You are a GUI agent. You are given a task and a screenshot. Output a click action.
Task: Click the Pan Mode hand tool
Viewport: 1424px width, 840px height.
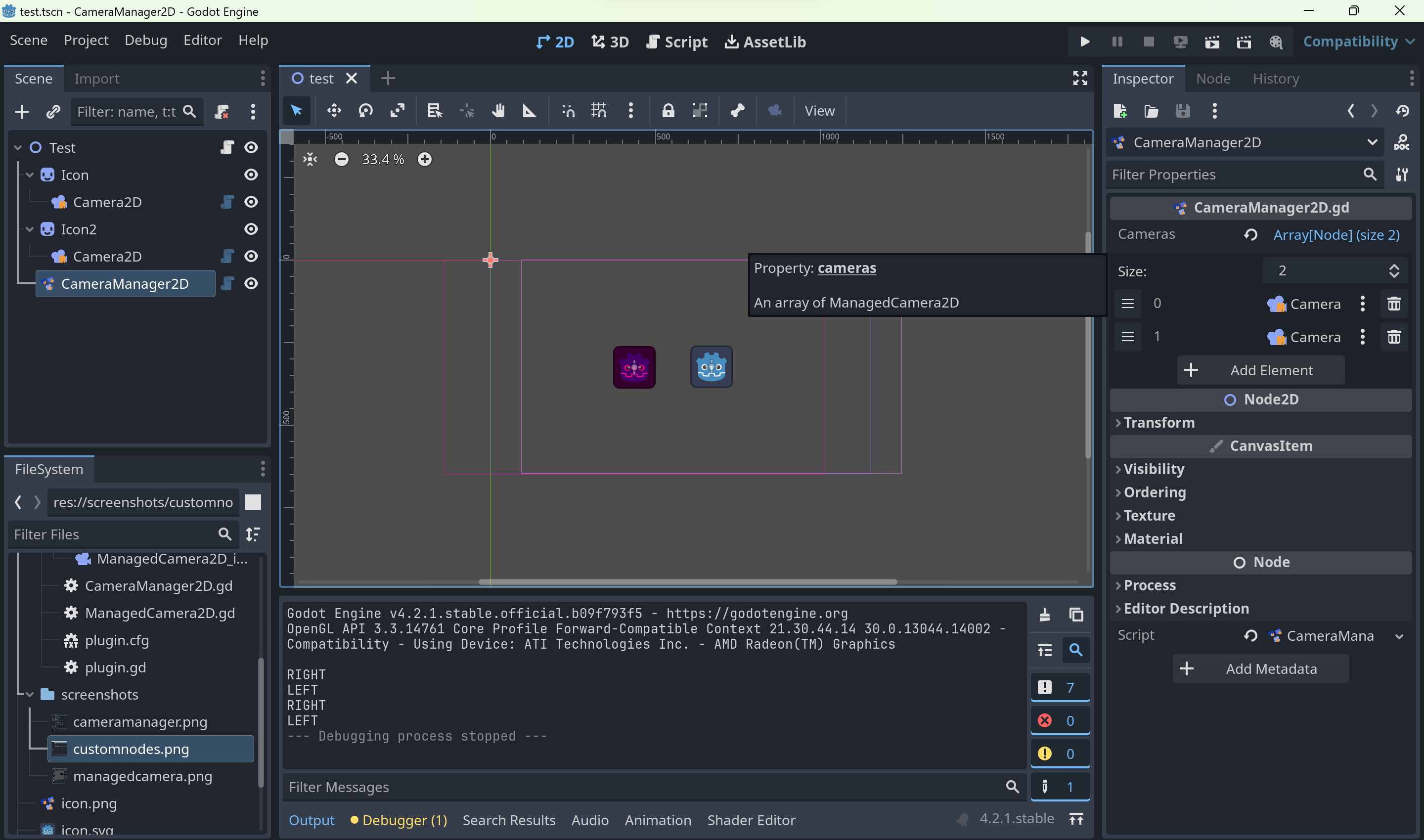(x=498, y=111)
